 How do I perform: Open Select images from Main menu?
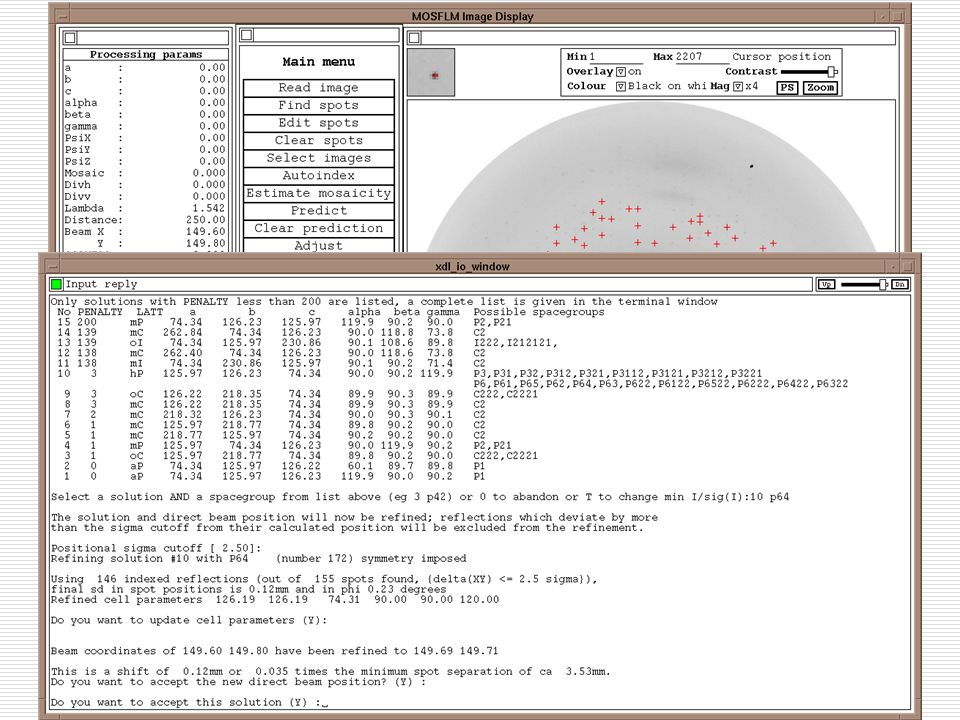point(318,158)
